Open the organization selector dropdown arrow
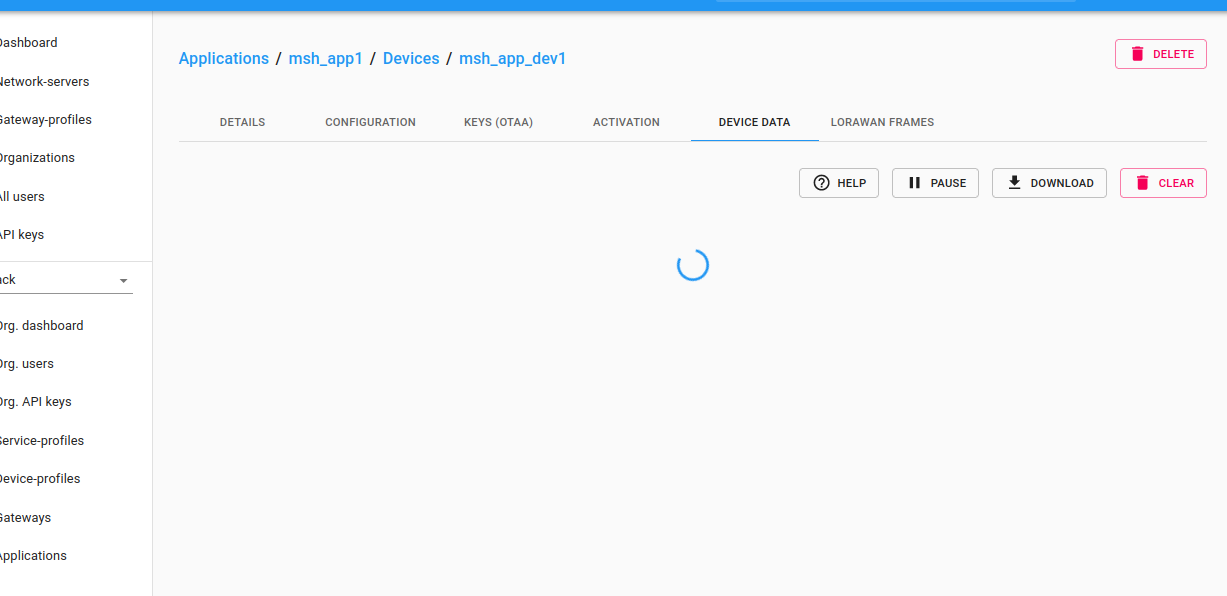The image size is (1227, 596). (123, 281)
